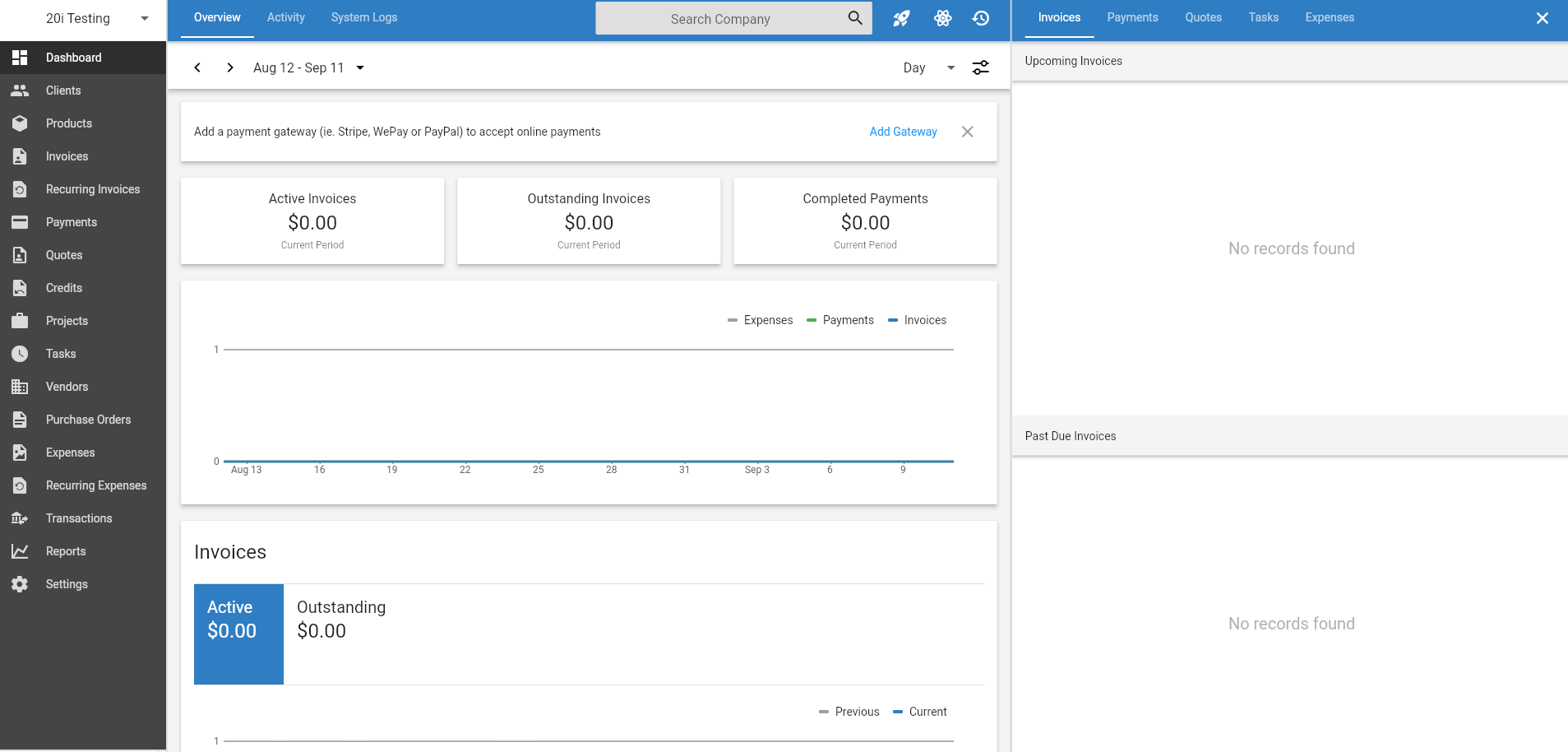This screenshot has height=752, width=1568.
Task: Select the Invoices tab in right panel
Action: [1059, 18]
